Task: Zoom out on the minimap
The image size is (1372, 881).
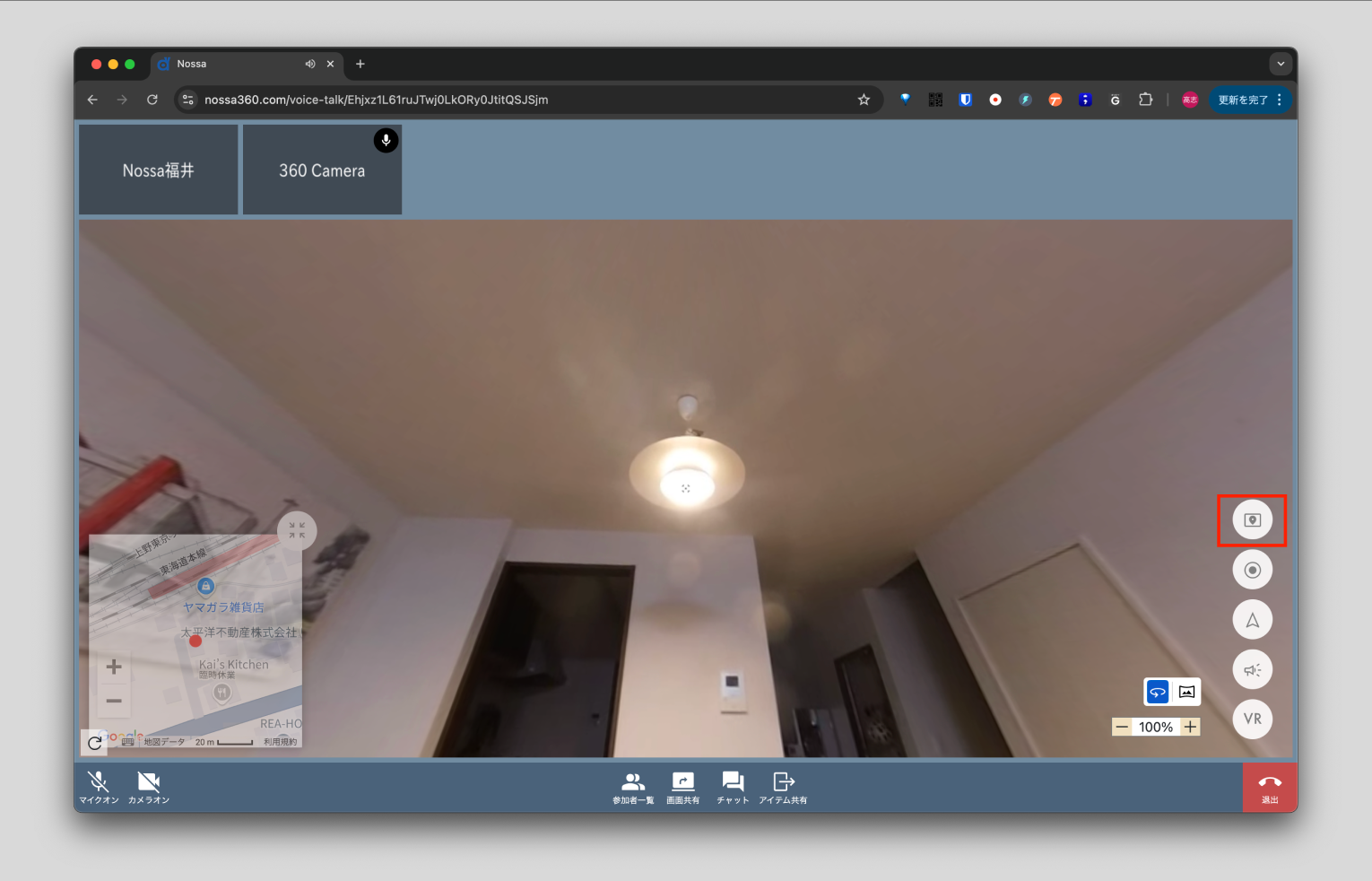Action: [x=114, y=701]
